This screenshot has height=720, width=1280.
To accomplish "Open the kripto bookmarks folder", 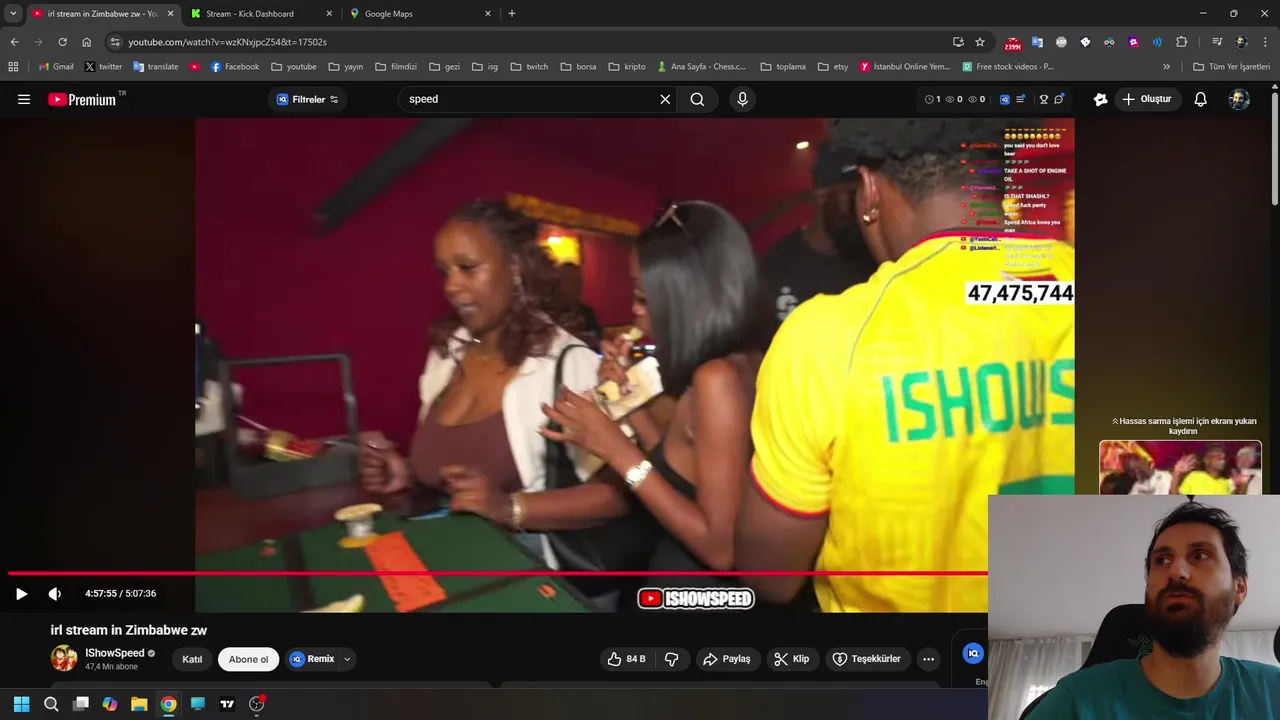I will 626,67.
